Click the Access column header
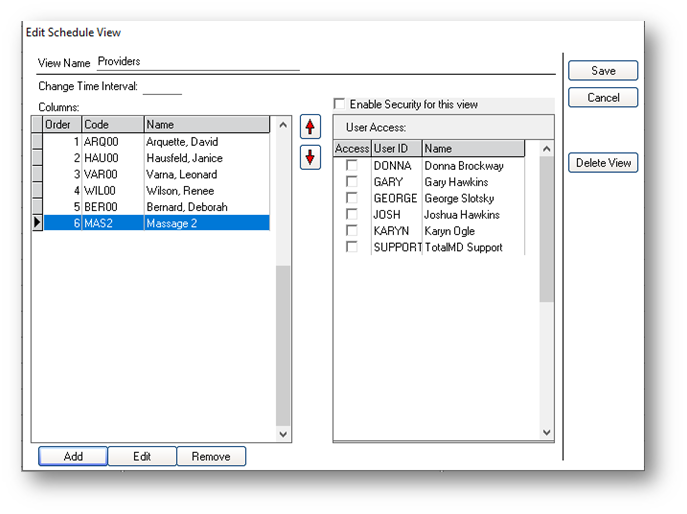 [x=352, y=149]
